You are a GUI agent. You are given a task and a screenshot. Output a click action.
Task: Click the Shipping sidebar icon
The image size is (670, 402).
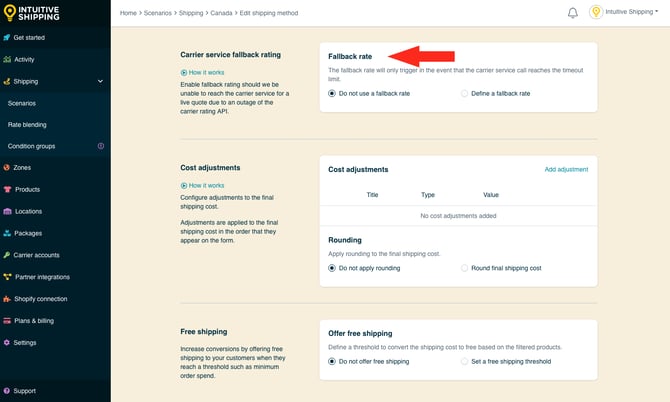6,81
